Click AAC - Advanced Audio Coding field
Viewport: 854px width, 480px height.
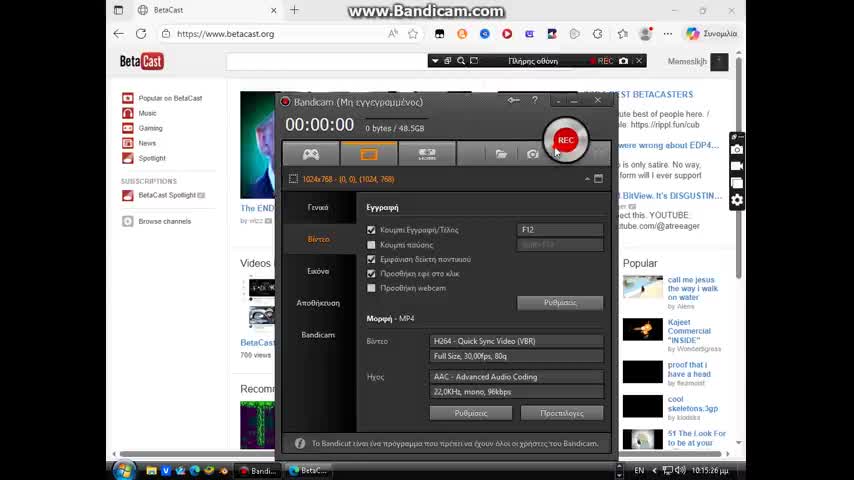(516, 376)
